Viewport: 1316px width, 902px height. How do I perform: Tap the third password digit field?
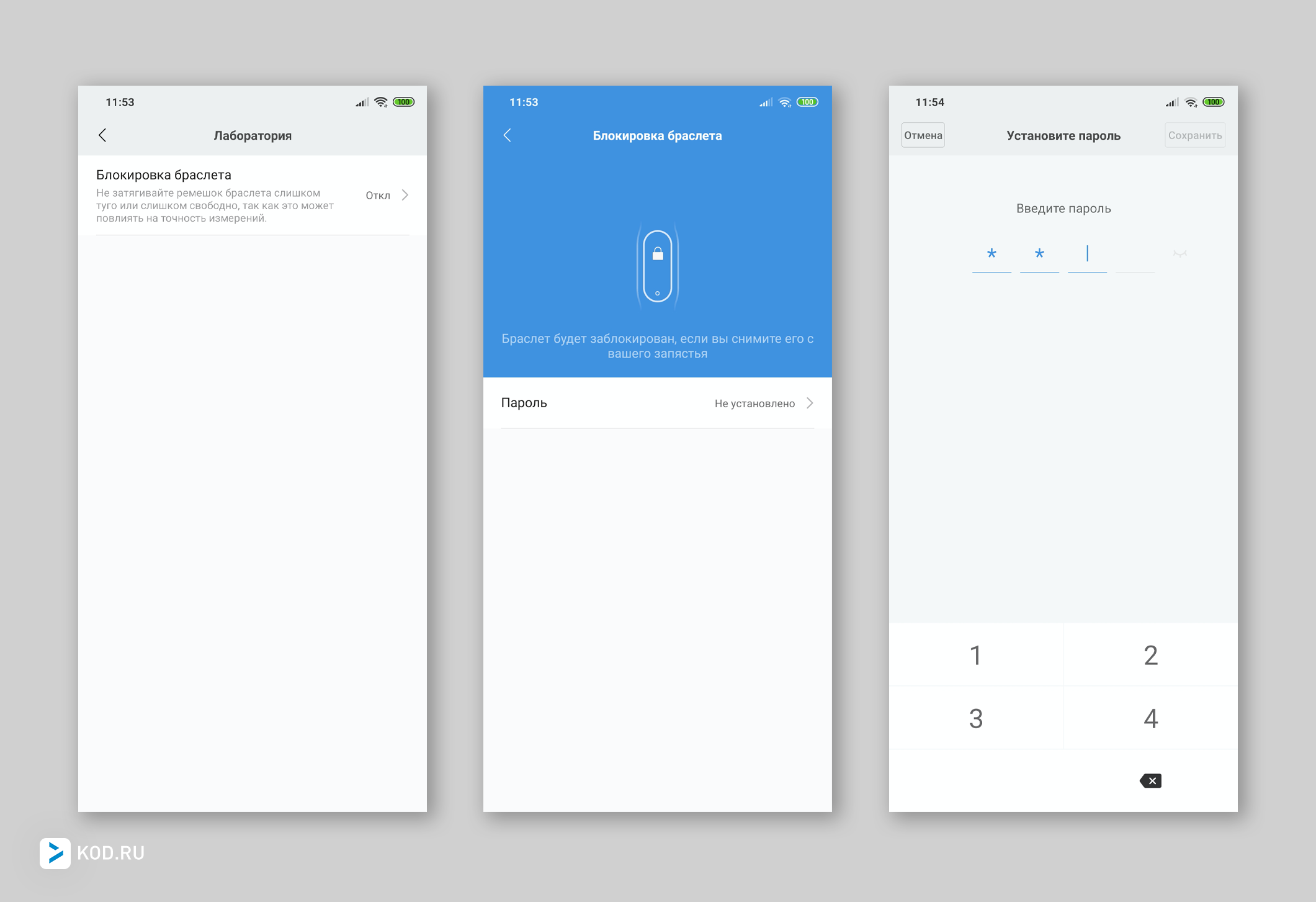coord(1087,255)
